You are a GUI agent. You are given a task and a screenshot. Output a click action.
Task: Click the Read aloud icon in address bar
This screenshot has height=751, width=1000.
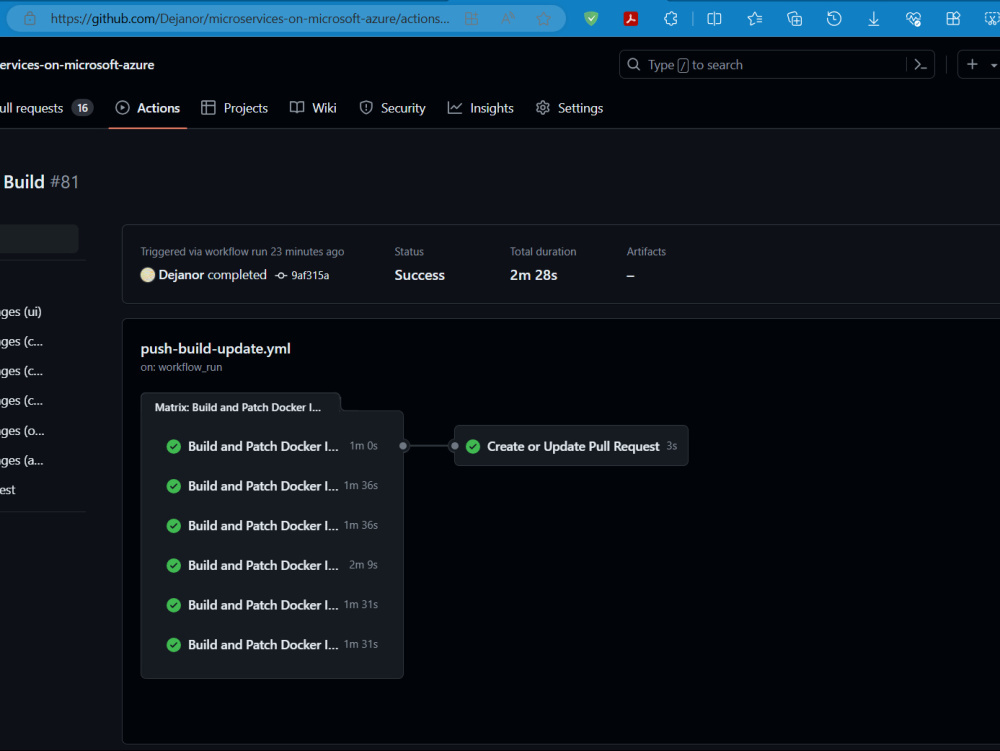(x=508, y=18)
